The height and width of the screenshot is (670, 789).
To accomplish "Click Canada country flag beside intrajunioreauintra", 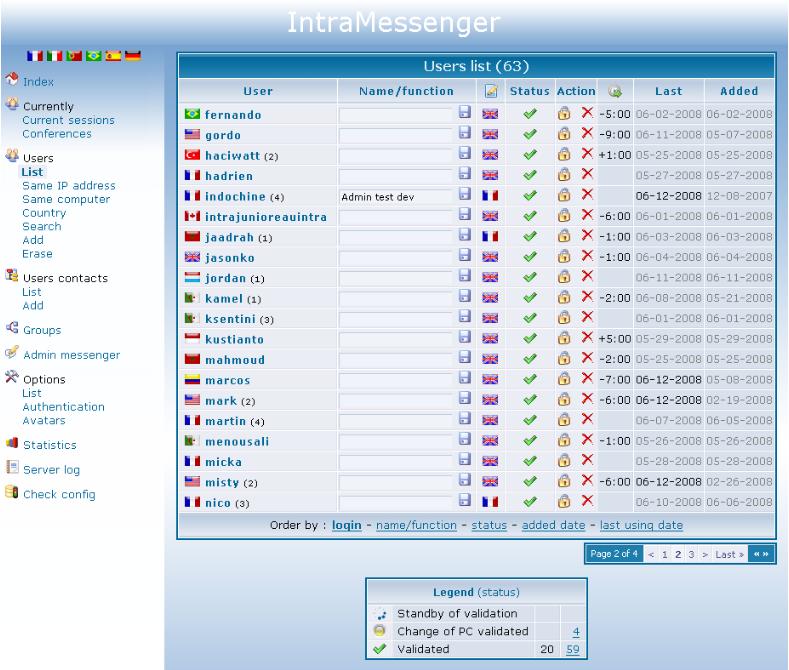I will pyautogui.click(x=192, y=216).
